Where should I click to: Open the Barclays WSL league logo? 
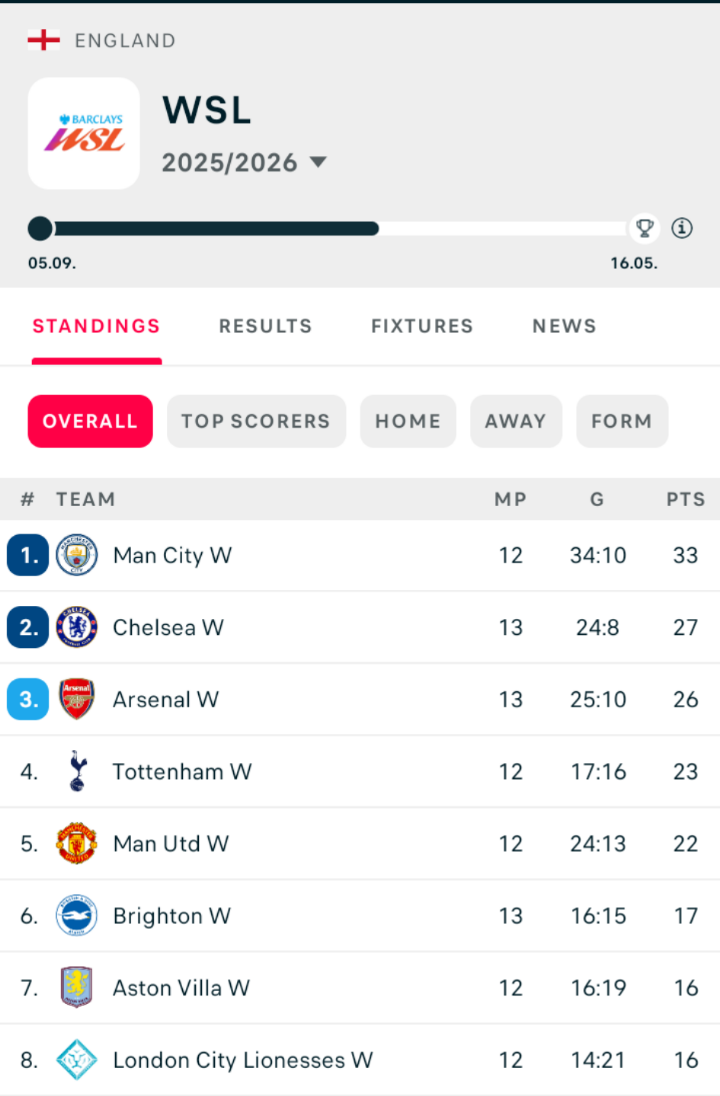pyautogui.click(x=84, y=133)
